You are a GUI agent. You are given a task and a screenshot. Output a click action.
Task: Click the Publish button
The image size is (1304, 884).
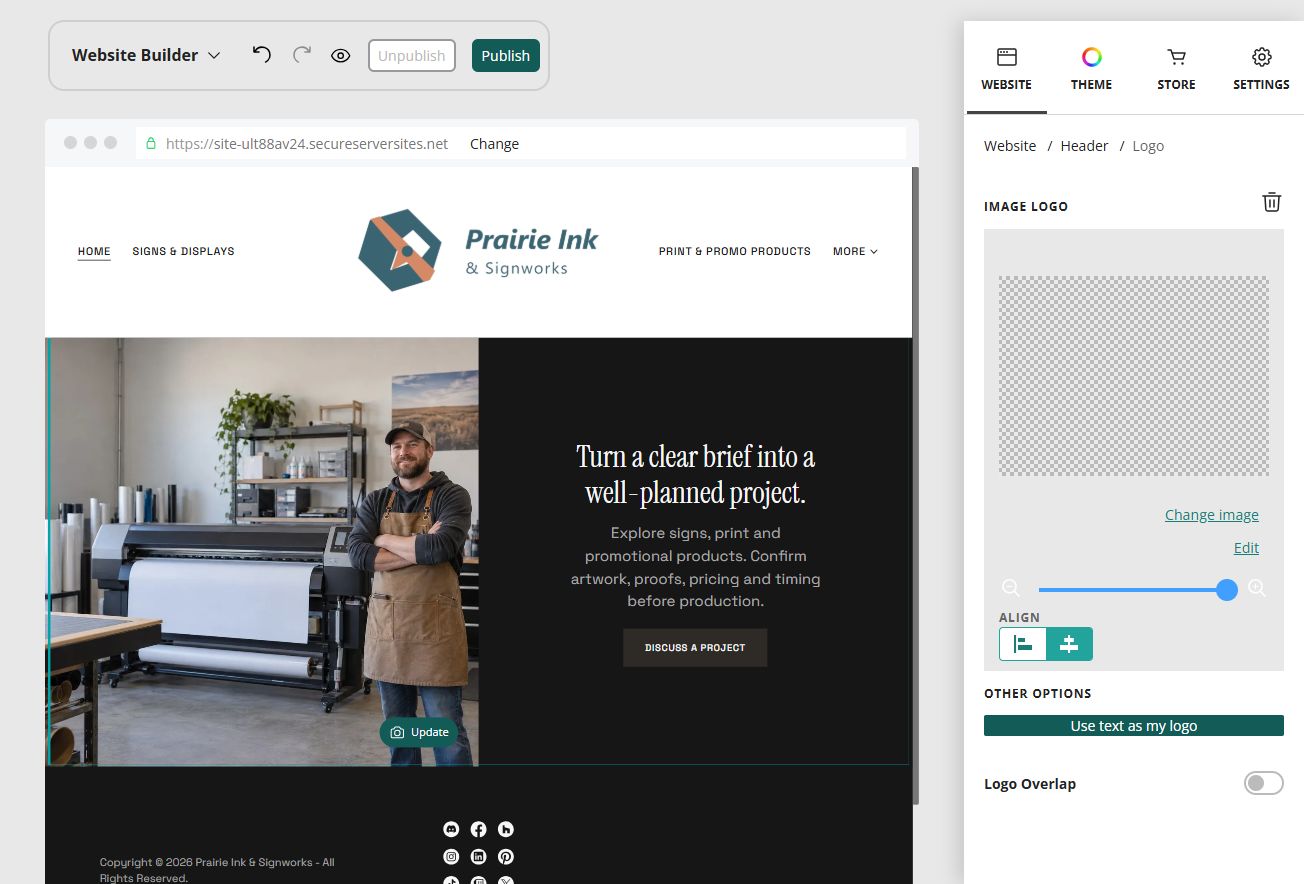pos(506,56)
